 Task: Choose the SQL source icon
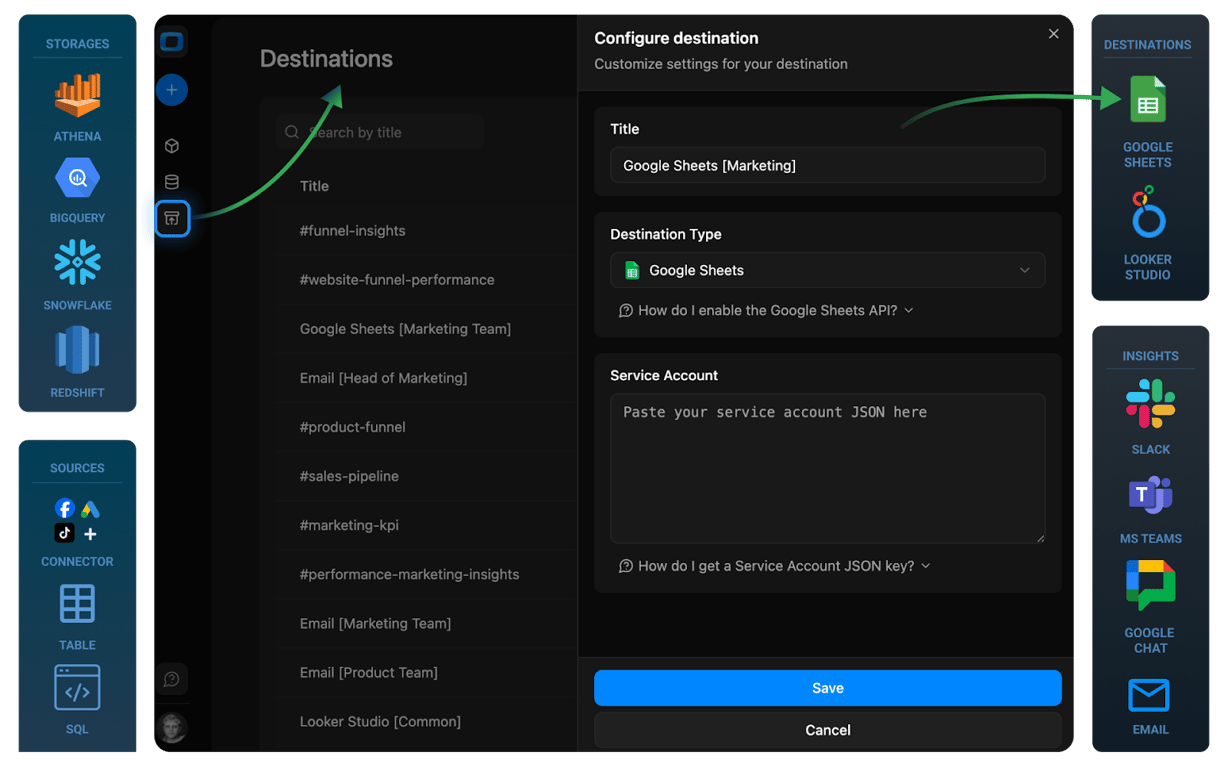[77, 688]
